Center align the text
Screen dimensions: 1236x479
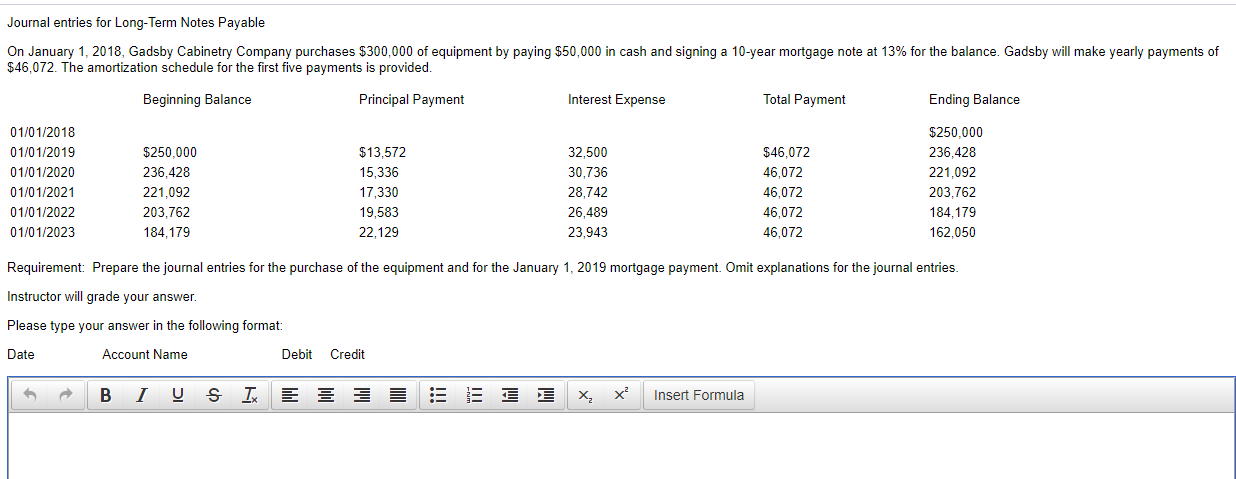point(324,395)
